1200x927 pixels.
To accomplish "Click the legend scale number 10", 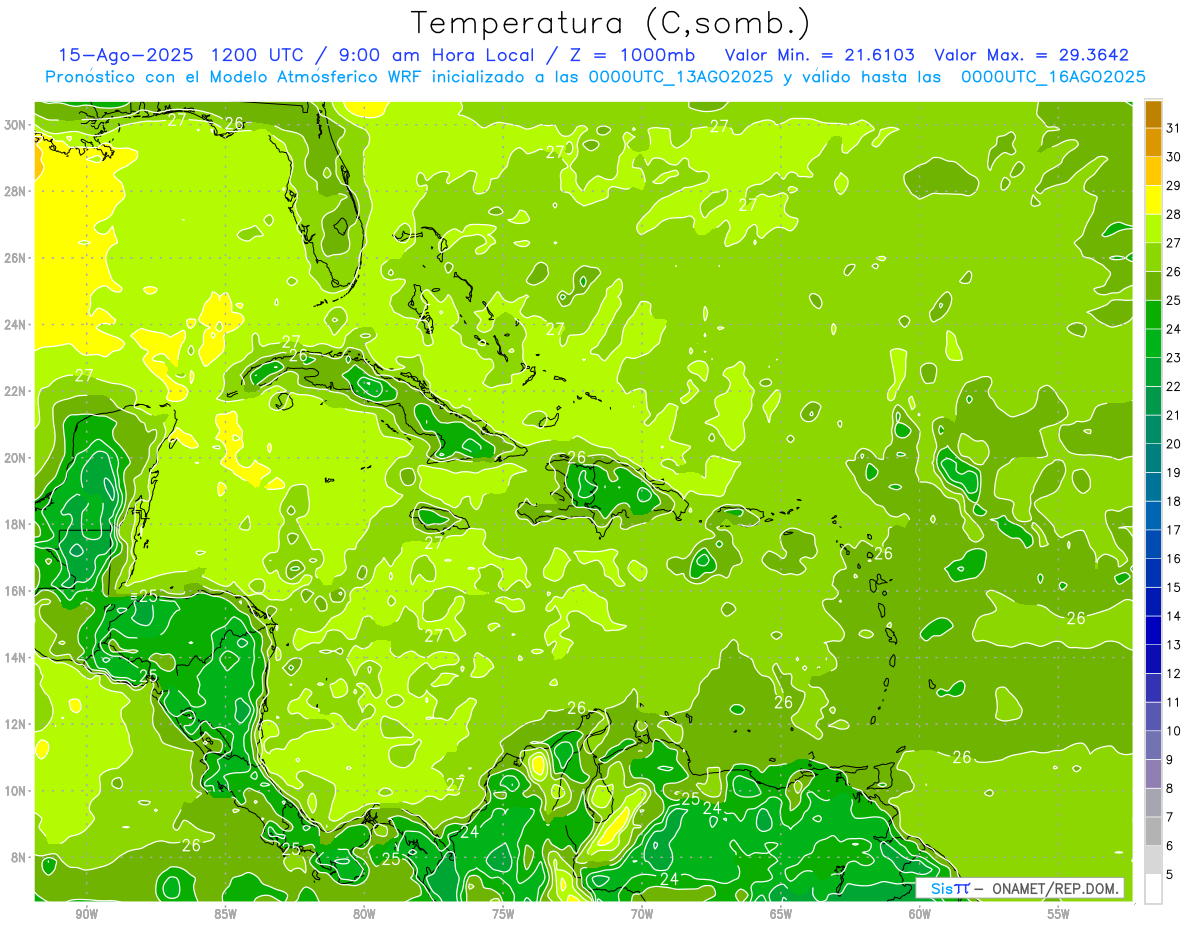I will pos(1174,731).
